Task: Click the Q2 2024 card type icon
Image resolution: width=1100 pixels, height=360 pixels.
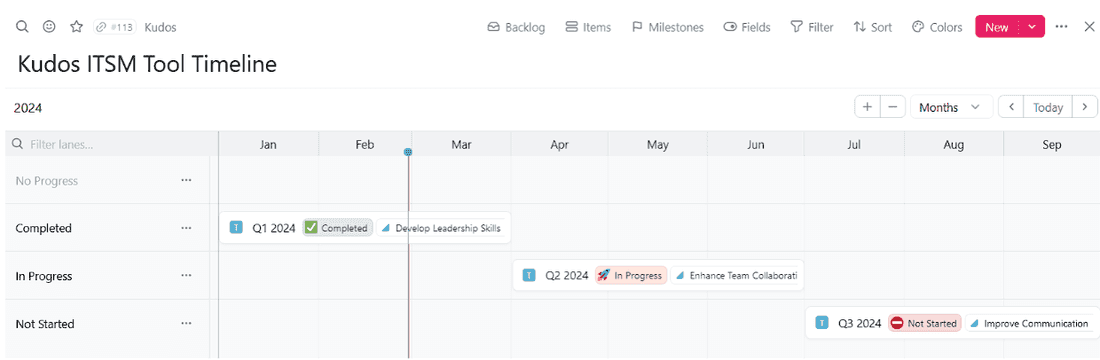Action: click(x=529, y=275)
